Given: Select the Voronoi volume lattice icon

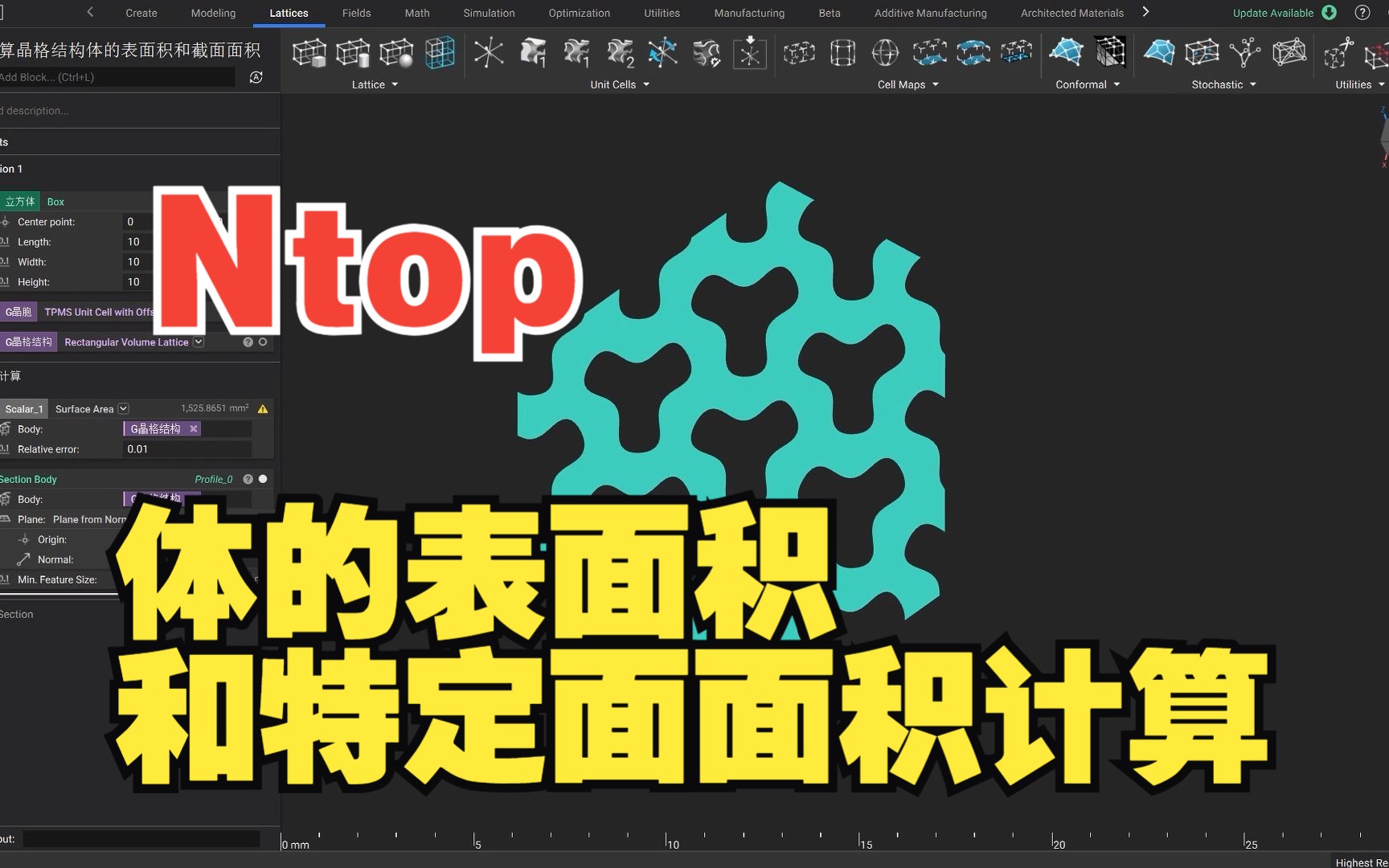Looking at the screenshot, I should point(1202,53).
